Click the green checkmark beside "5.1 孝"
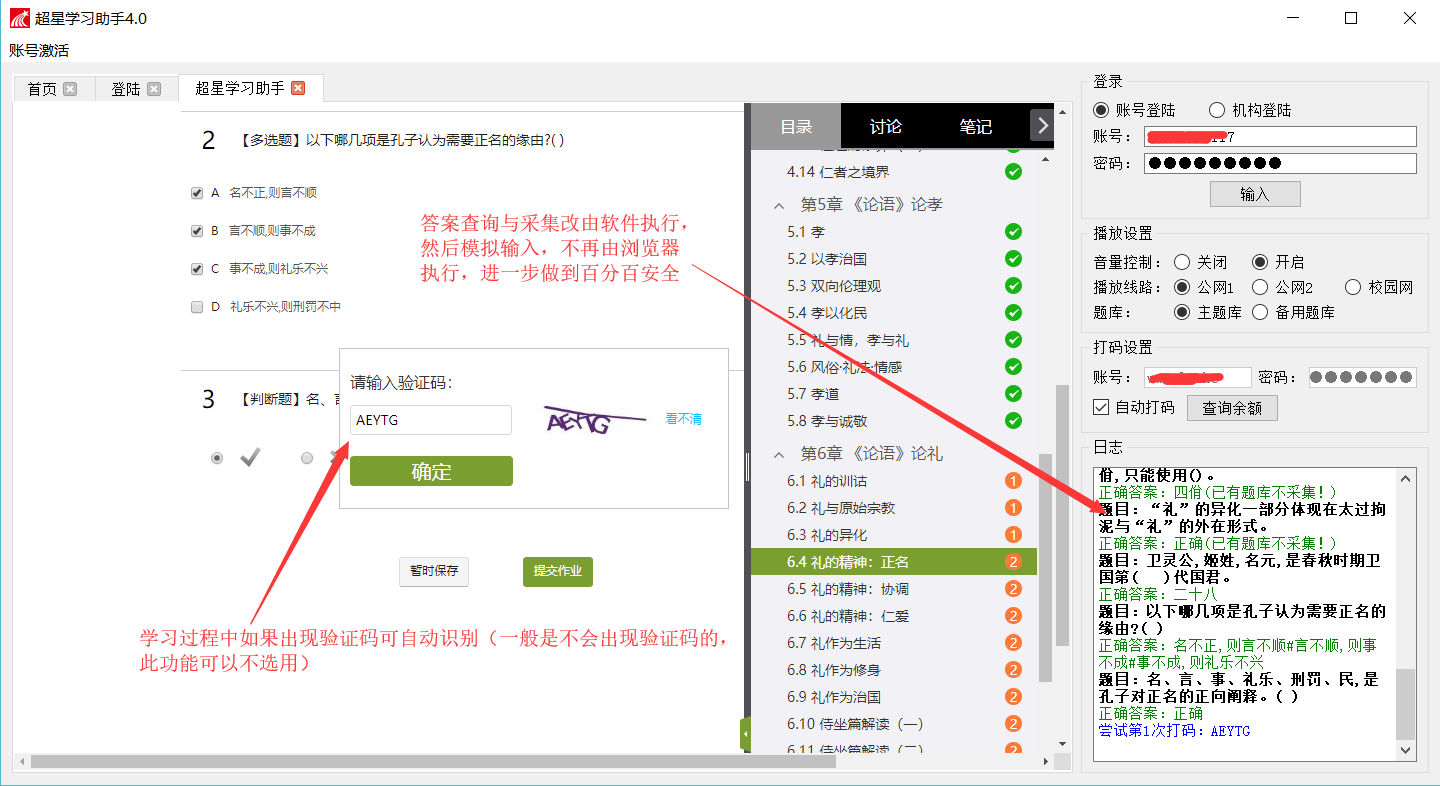This screenshot has width=1440, height=786. (1013, 231)
